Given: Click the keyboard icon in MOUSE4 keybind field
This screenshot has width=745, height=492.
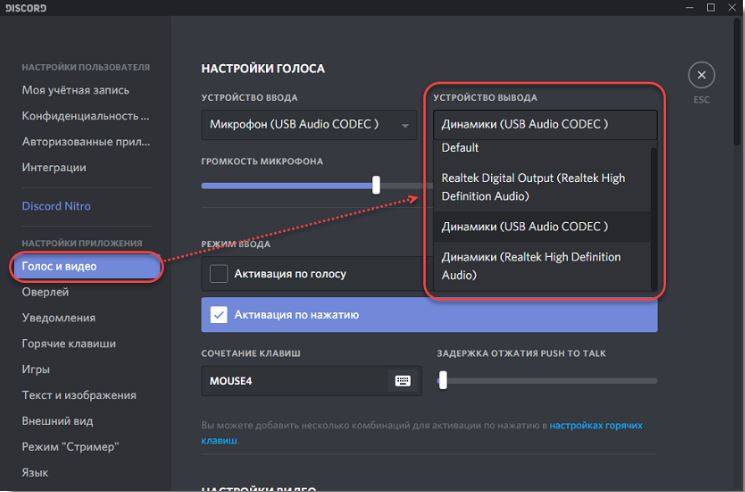Looking at the screenshot, I should pos(402,381).
